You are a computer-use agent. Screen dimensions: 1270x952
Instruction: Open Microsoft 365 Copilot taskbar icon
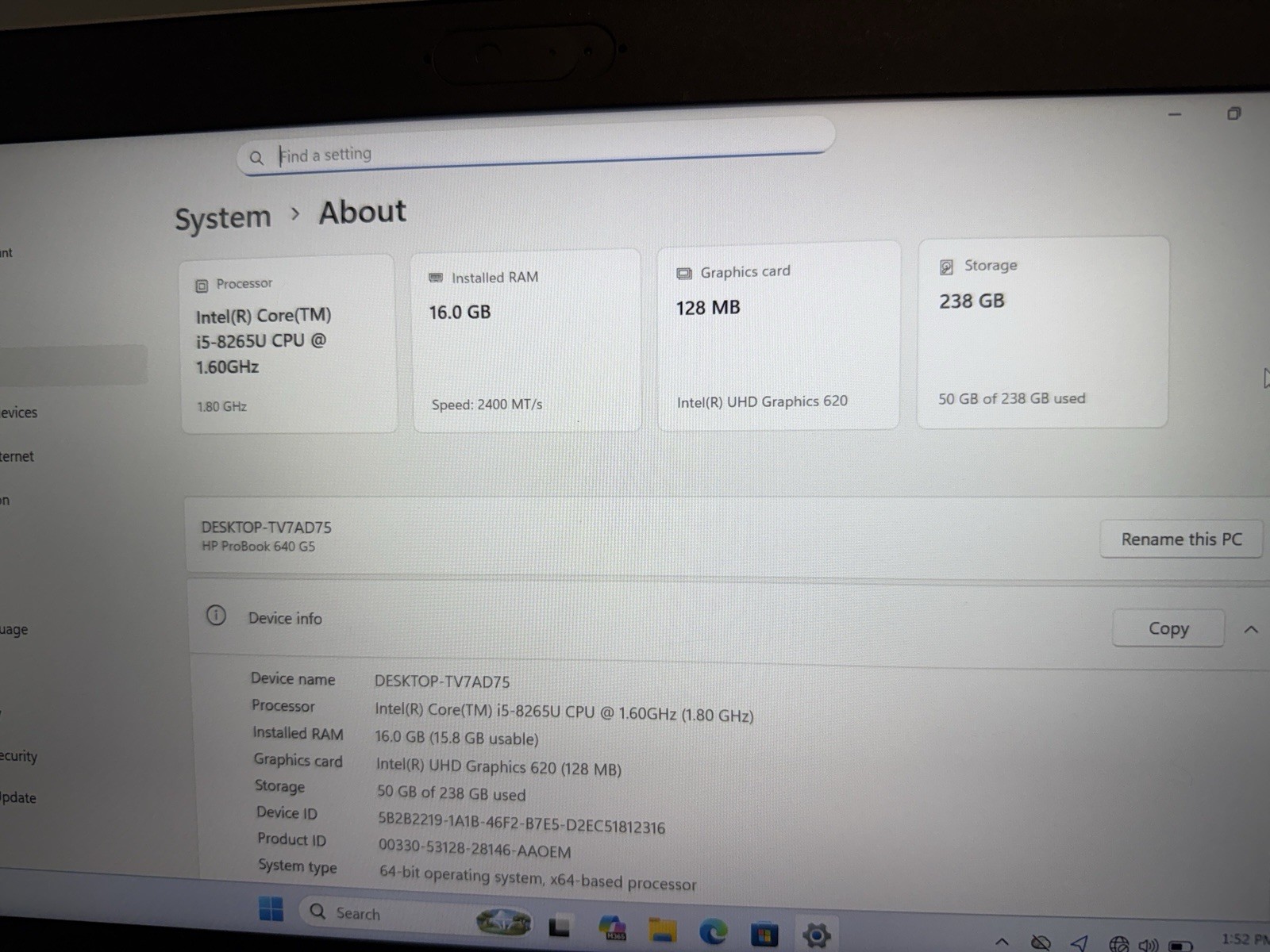point(612,928)
